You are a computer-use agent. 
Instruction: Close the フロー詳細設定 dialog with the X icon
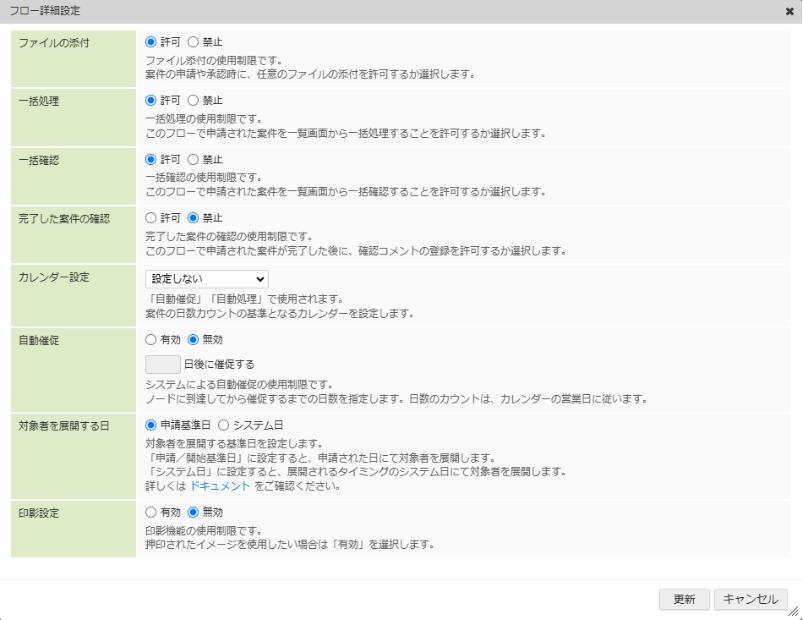click(x=790, y=11)
